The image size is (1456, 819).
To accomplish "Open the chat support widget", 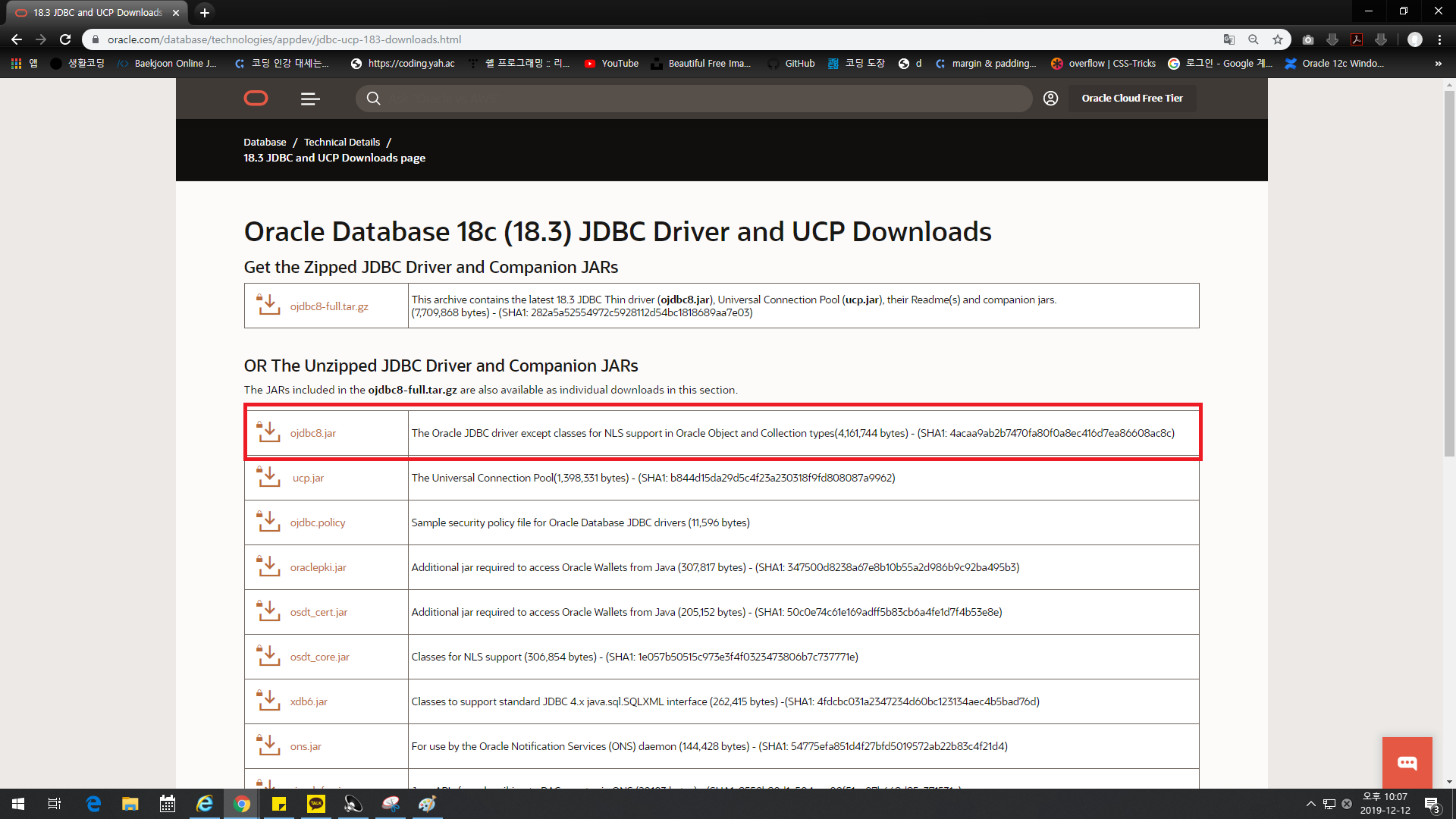I will coord(1407,762).
